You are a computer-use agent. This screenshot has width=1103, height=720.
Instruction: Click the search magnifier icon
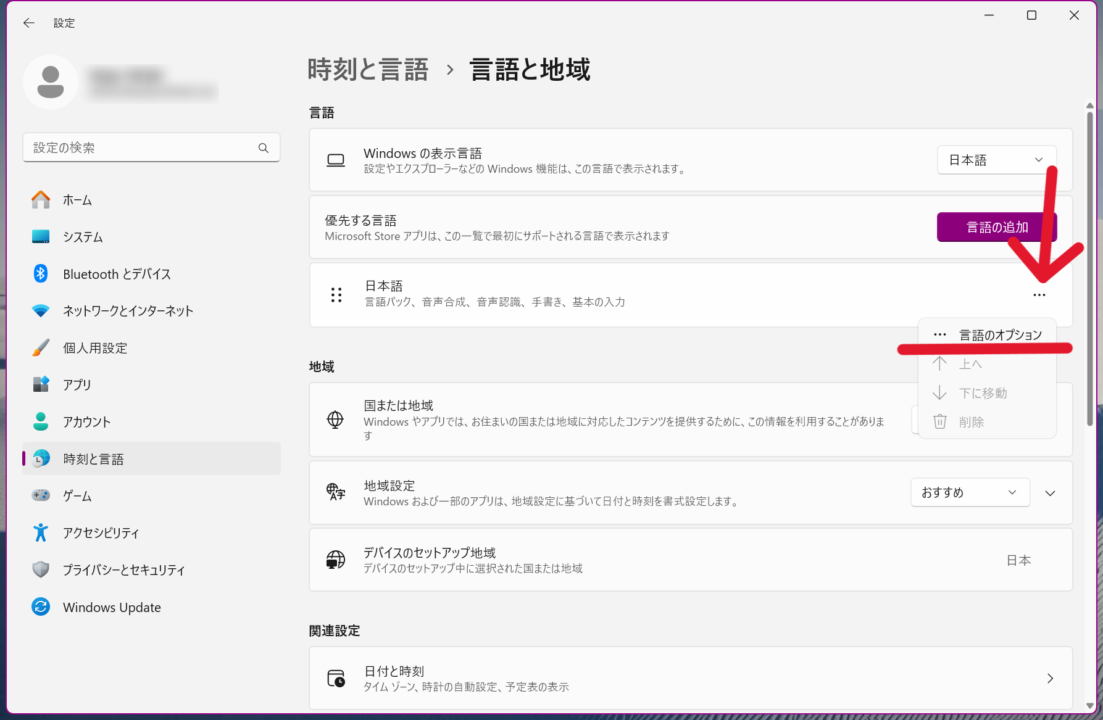click(x=263, y=148)
